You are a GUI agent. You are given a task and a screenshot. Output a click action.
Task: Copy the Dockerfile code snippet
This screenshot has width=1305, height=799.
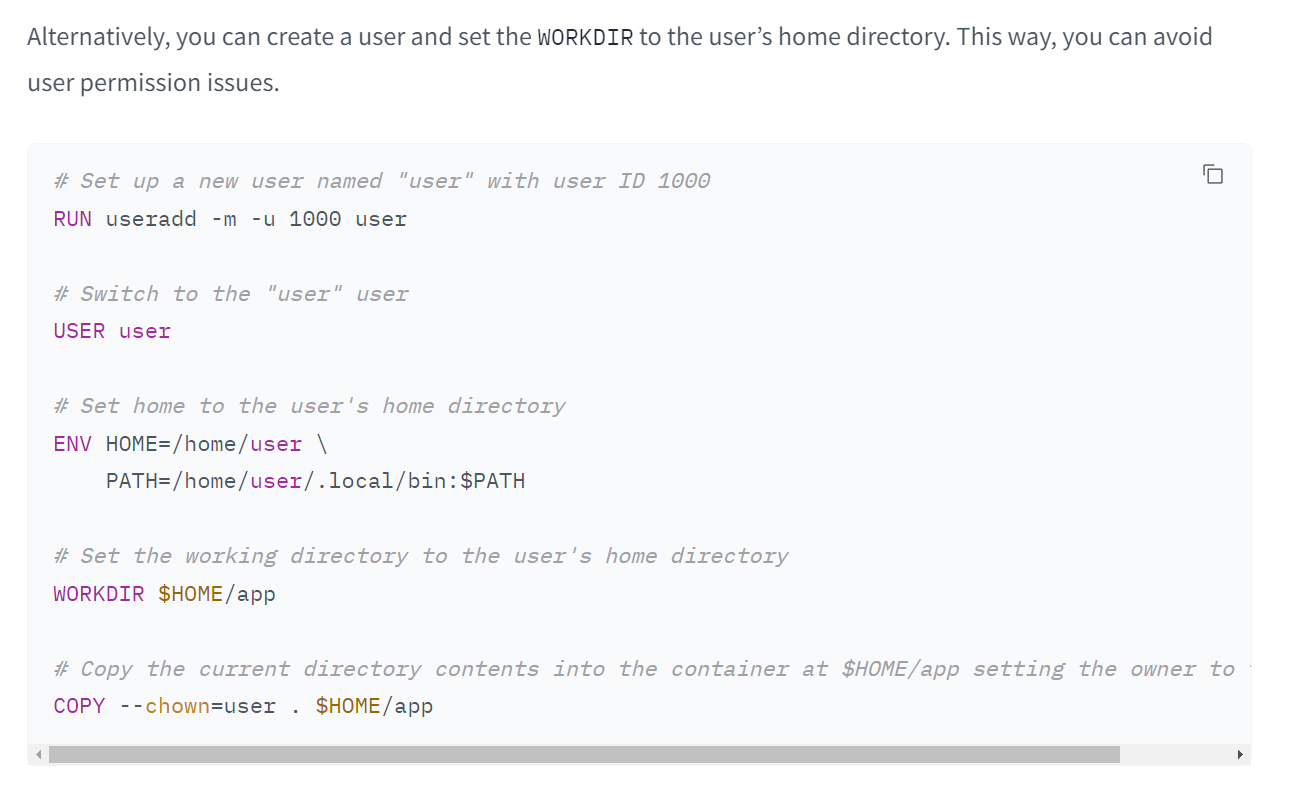(x=1212, y=175)
